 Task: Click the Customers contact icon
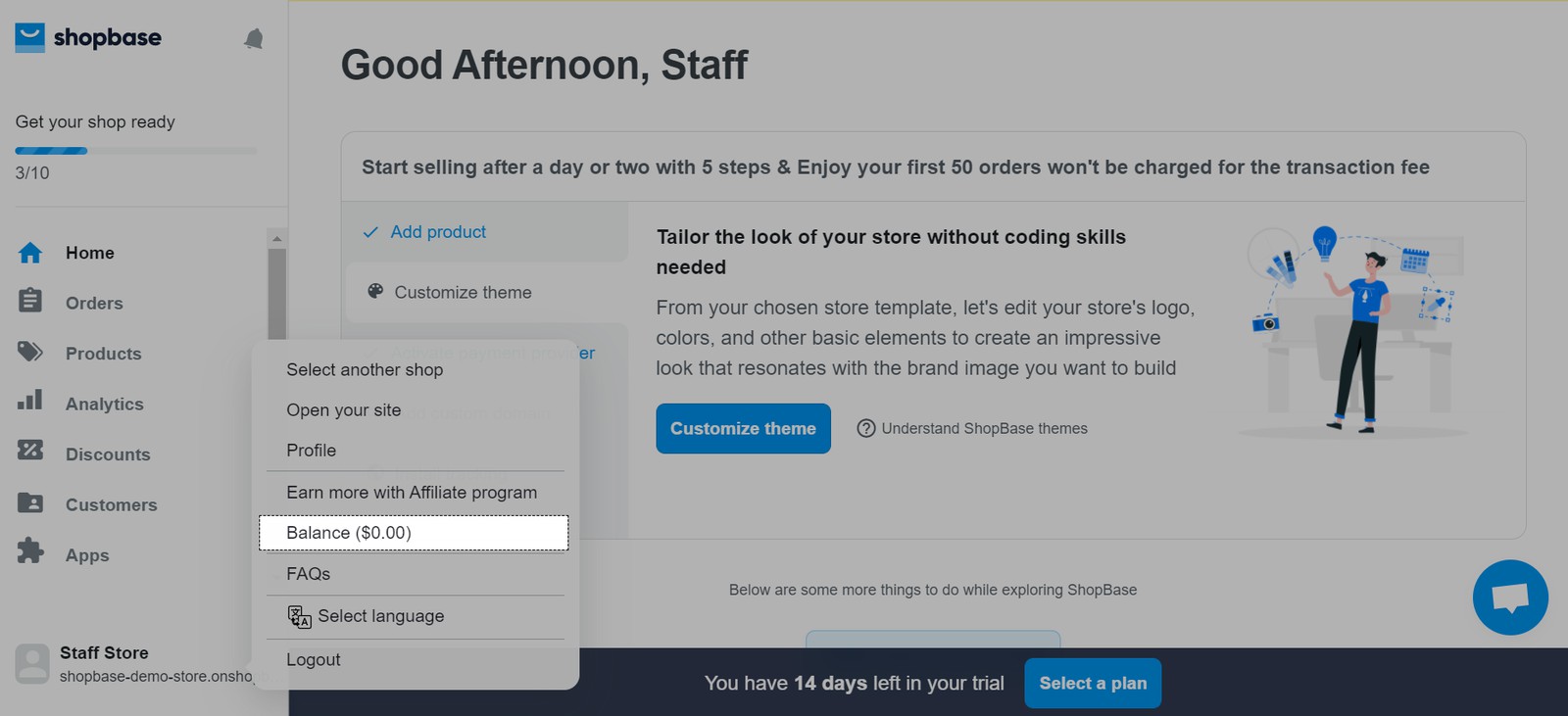(x=30, y=503)
